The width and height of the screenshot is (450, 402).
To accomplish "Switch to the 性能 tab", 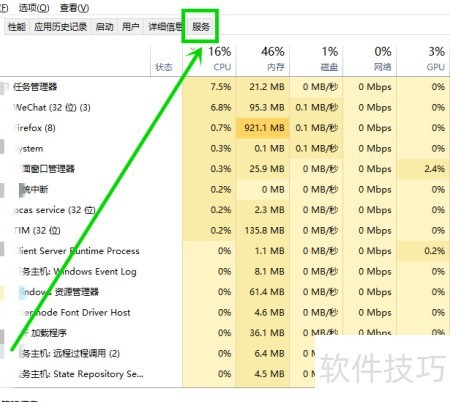I will coord(17,27).
